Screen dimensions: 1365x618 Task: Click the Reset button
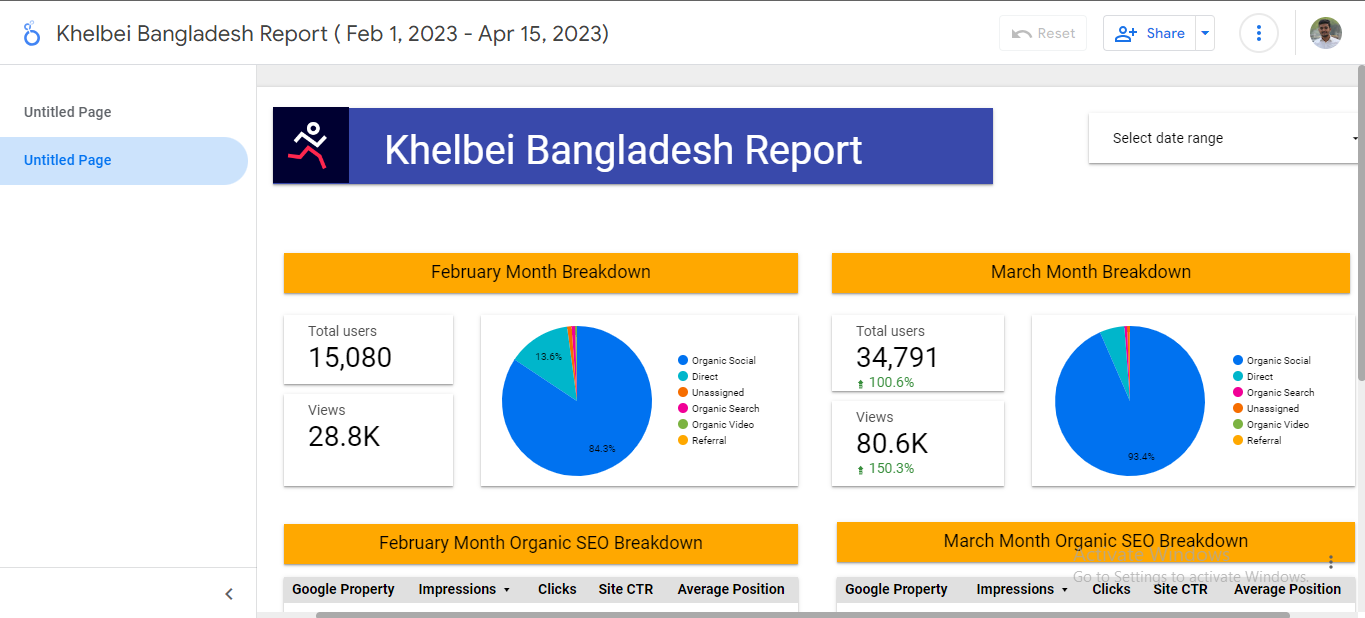click(x=1043, y=33)
